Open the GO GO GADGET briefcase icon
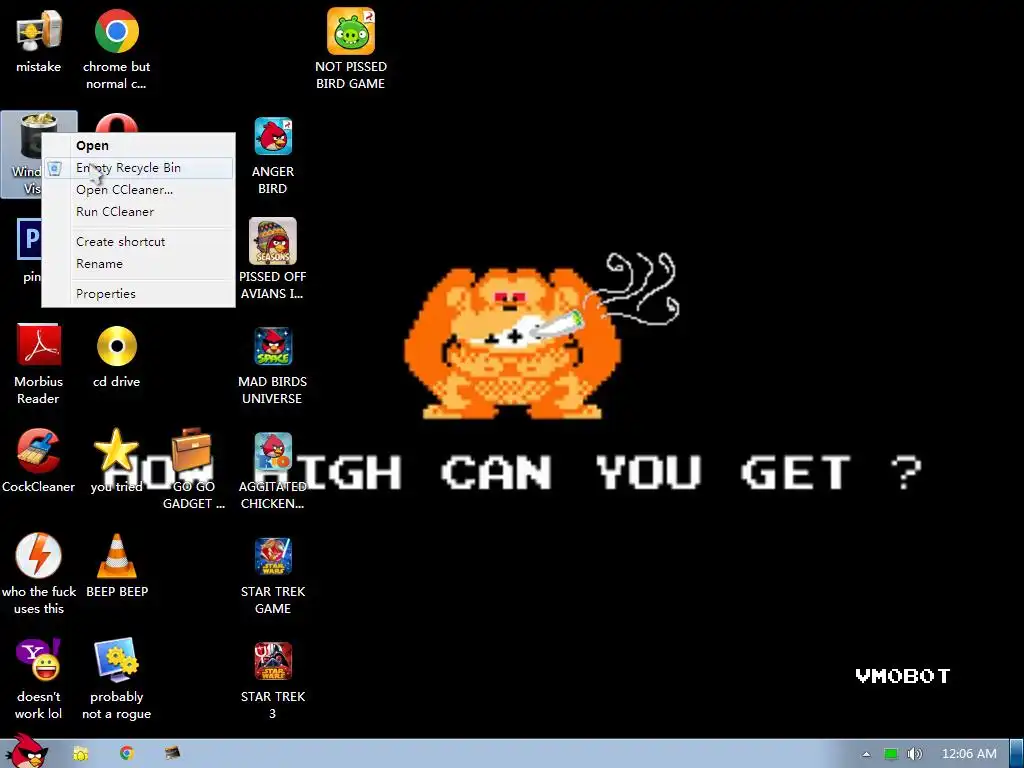 (x=192, y=449)
